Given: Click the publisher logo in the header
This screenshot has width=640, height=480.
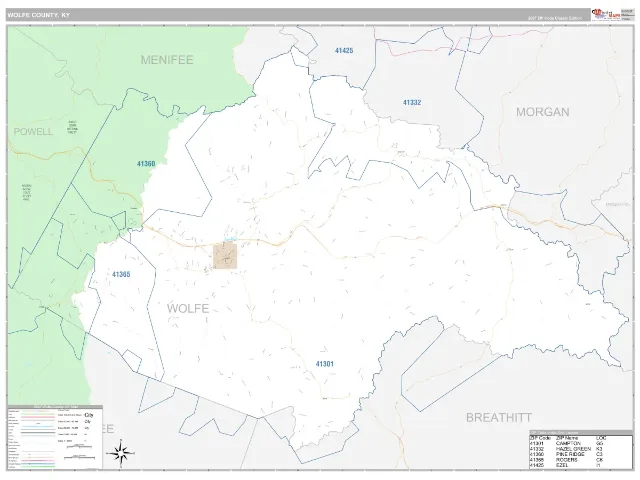Looking at the screenshot, I should coord(605,14).
